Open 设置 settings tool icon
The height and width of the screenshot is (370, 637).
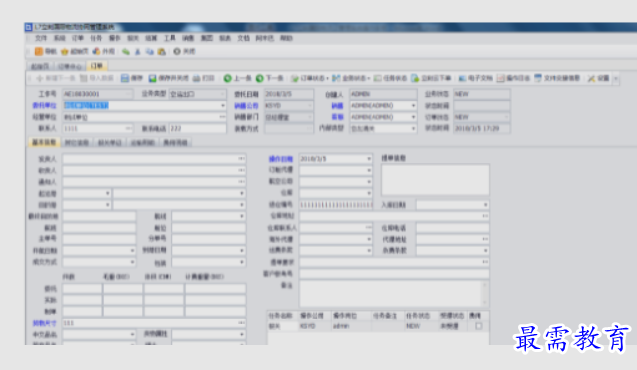pyautogui.click(x=591, y=78)
